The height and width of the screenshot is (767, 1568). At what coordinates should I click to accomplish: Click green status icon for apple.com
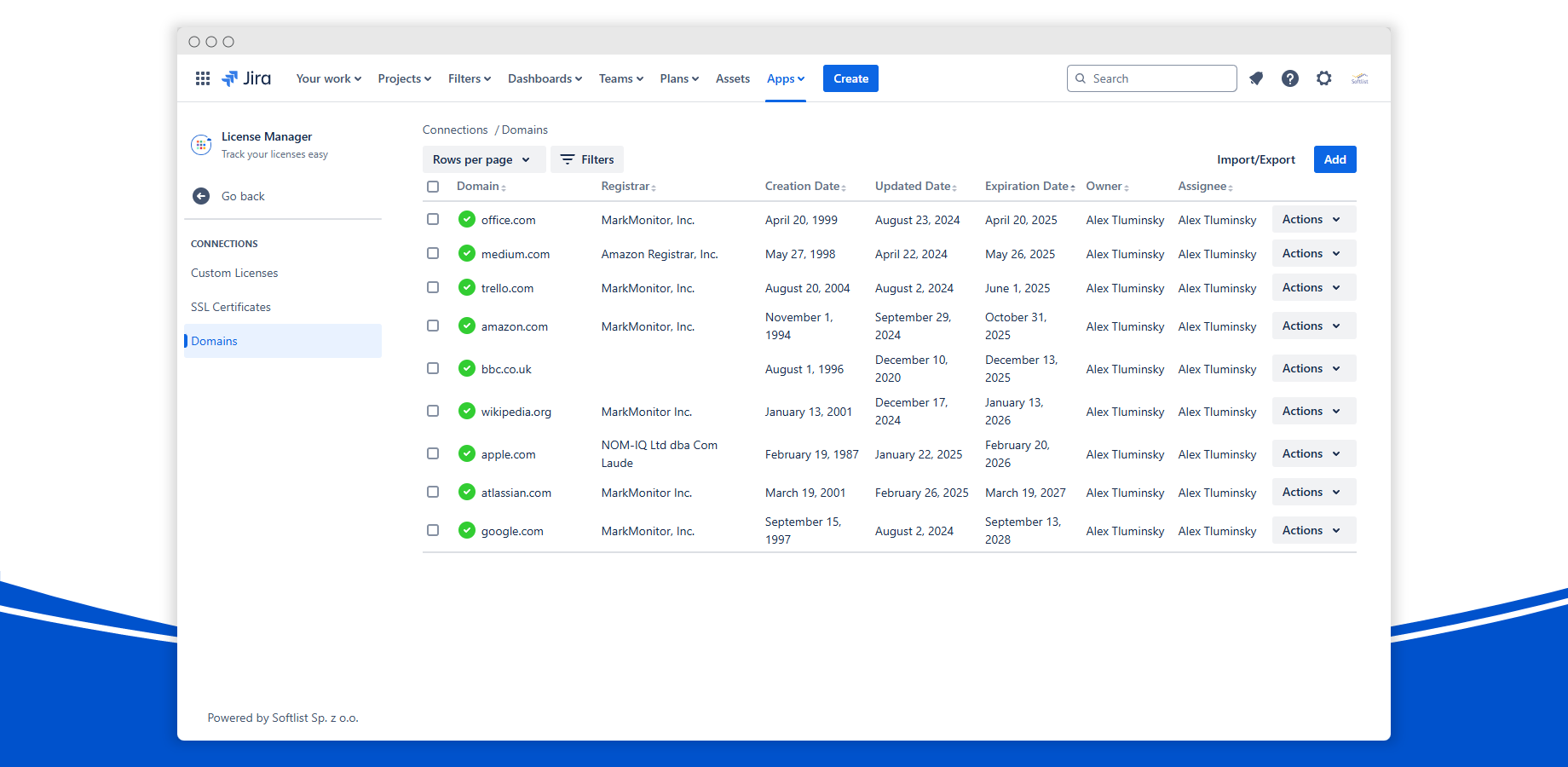coord(467,453)
